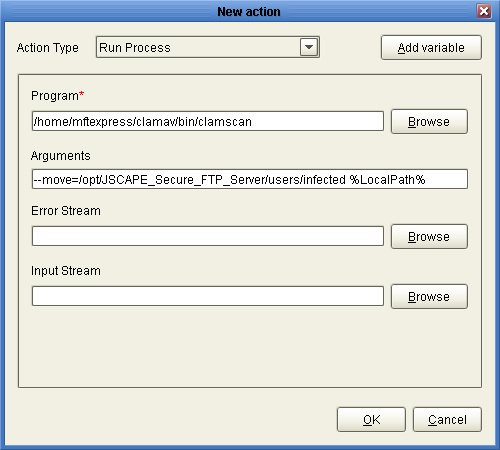The height and width of the screenshot is (450, 500).
Task: Click the Add variable button
Action: 431,48
